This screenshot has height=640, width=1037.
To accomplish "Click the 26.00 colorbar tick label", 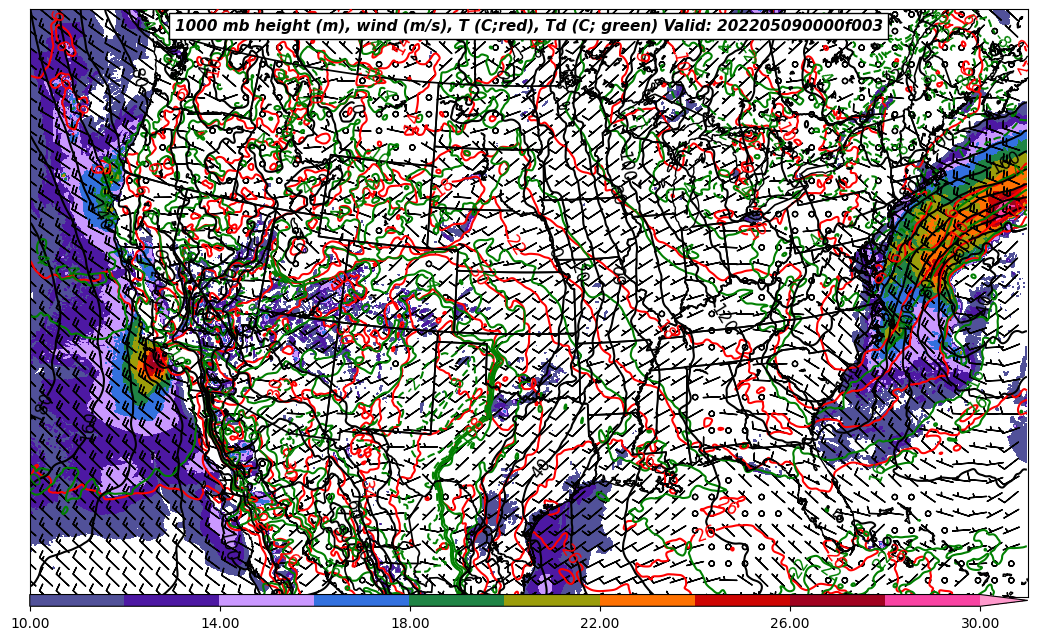I will [x=790, y=624].
